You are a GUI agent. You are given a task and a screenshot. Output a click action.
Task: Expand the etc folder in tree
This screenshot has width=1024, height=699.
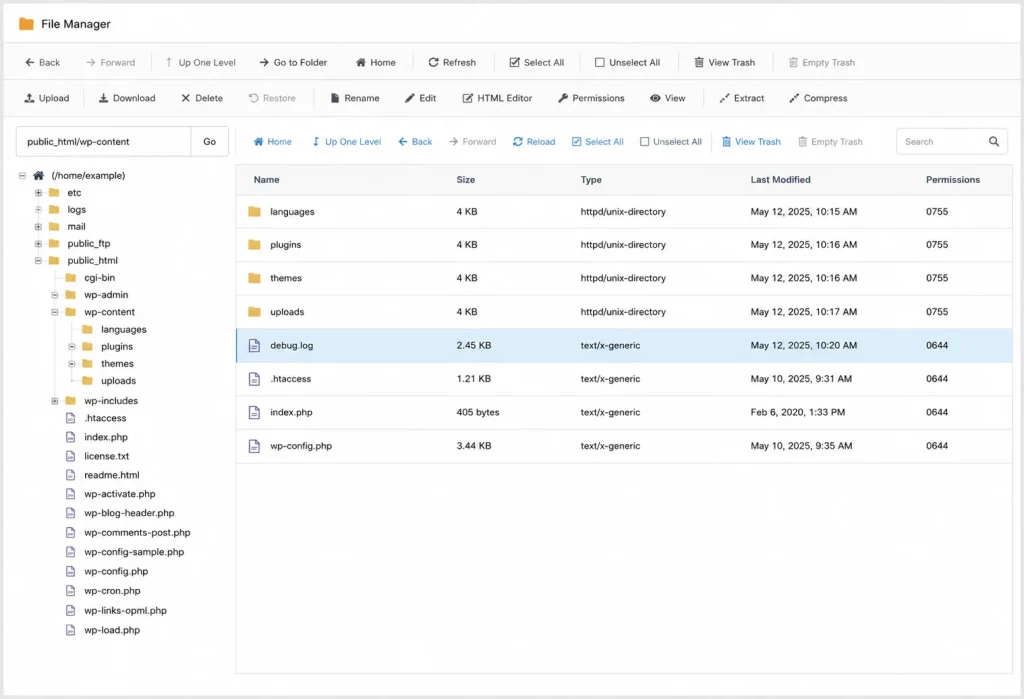pyautogui.click(x=39, y=193)
